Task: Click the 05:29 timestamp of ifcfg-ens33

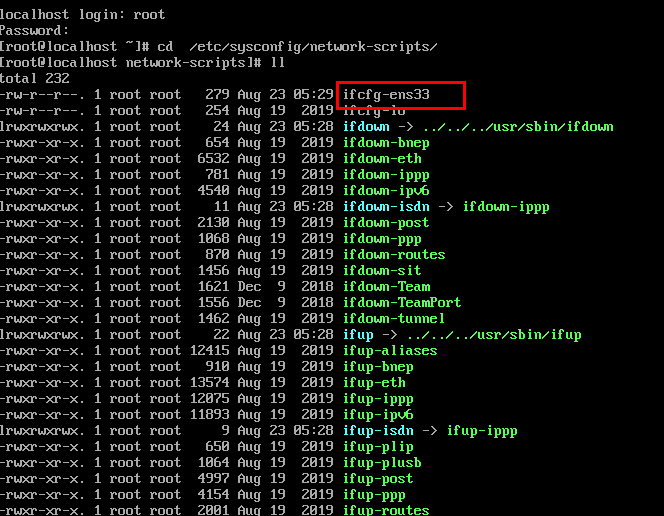Action: (x=313, y=95)
